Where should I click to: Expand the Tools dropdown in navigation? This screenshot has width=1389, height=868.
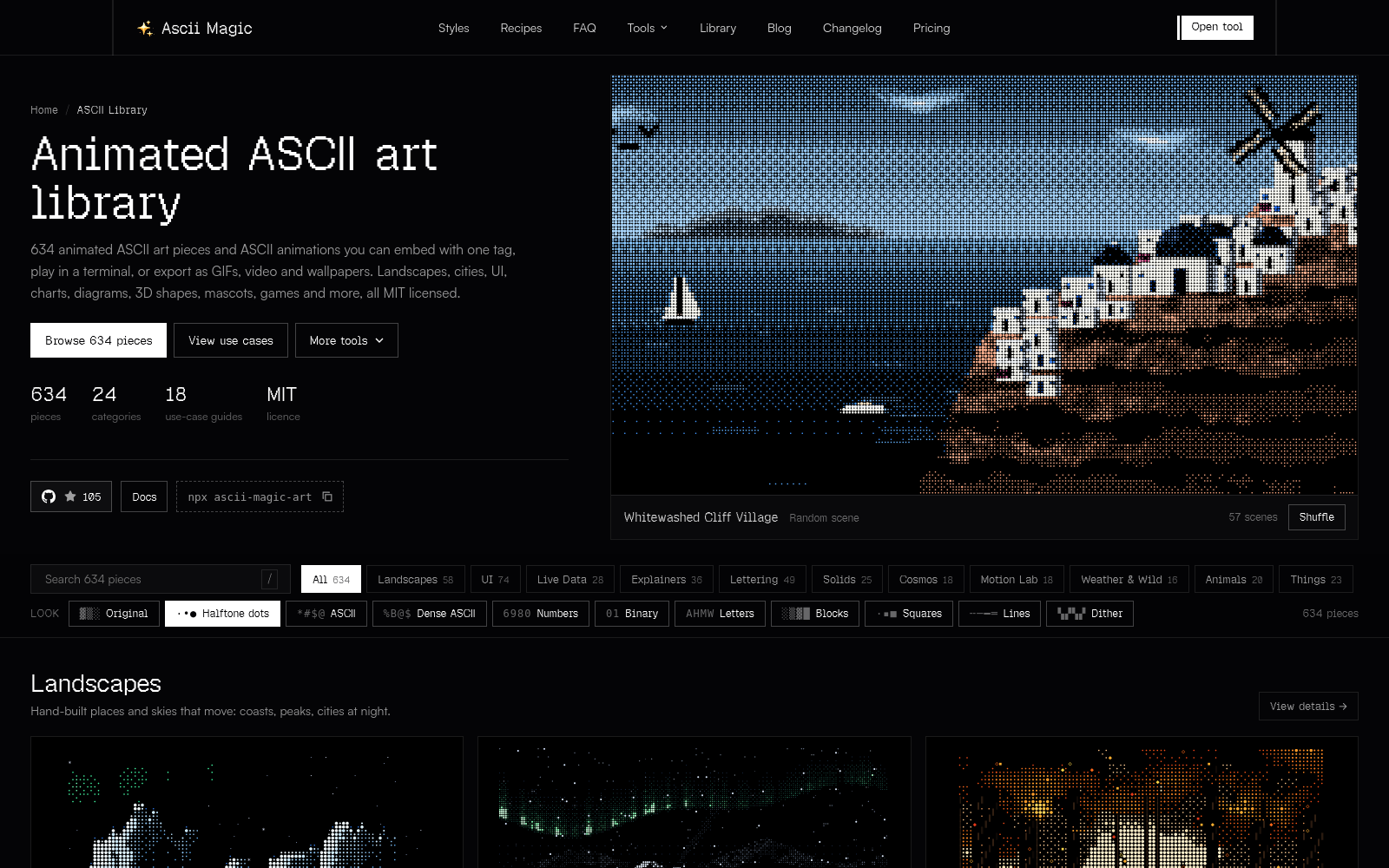[648, 28]
